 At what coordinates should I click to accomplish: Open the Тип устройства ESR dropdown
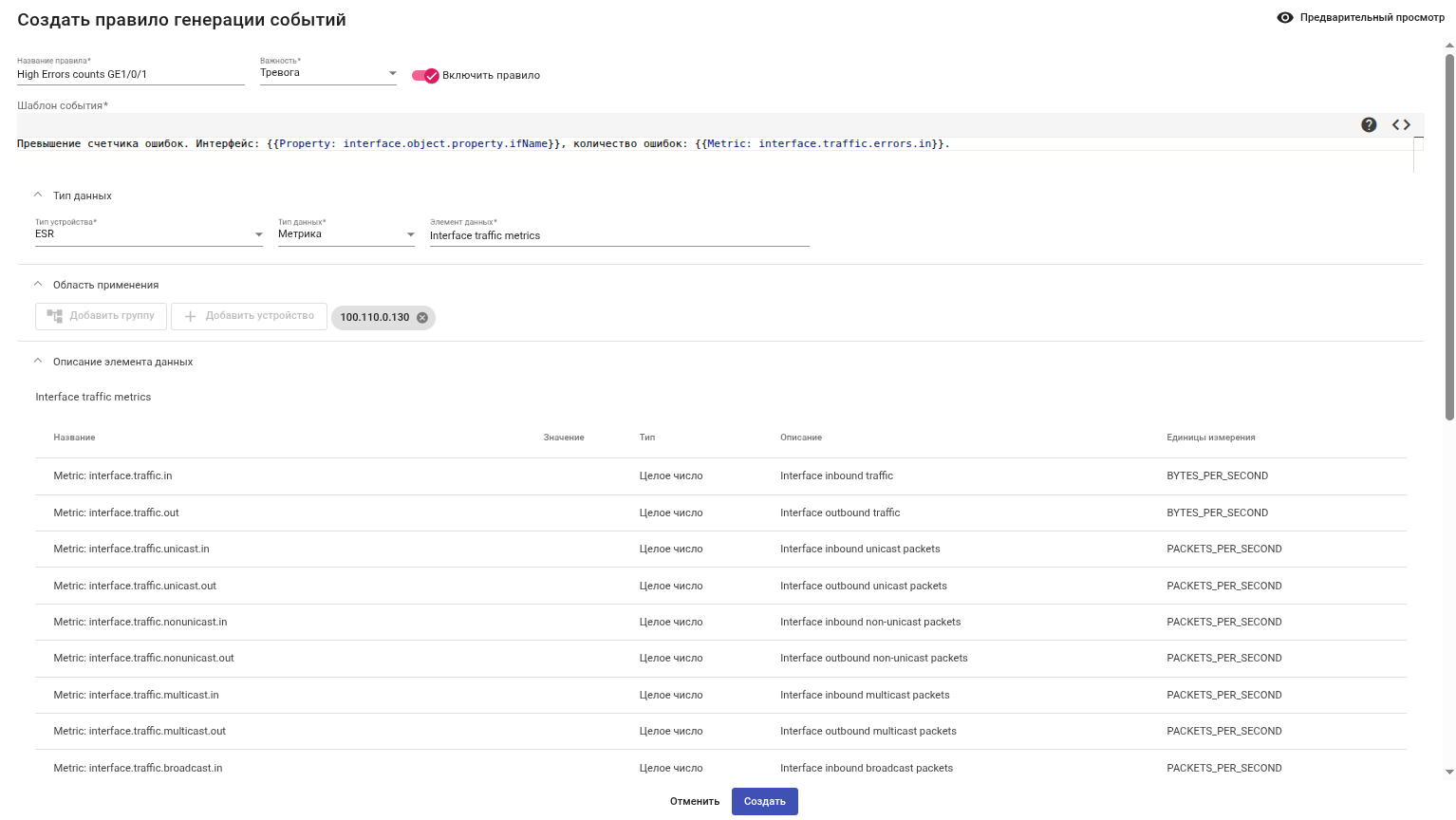(x=258, y=234)
